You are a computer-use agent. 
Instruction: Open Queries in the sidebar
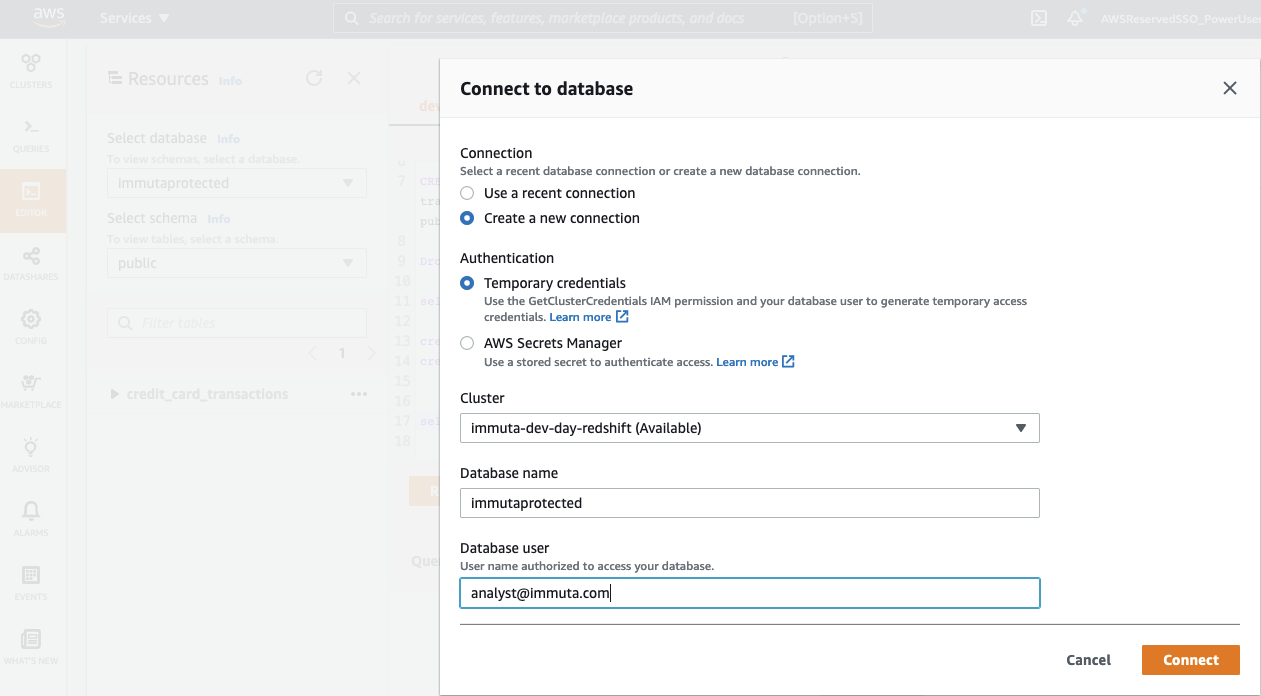point(31,135)
